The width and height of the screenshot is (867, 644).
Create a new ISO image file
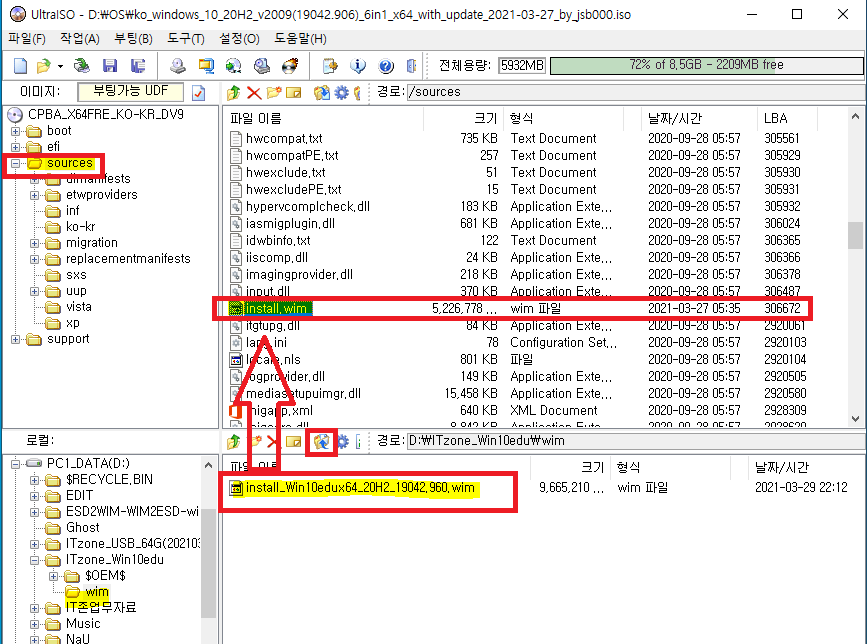pyautogui.click(x=20, y=66)
